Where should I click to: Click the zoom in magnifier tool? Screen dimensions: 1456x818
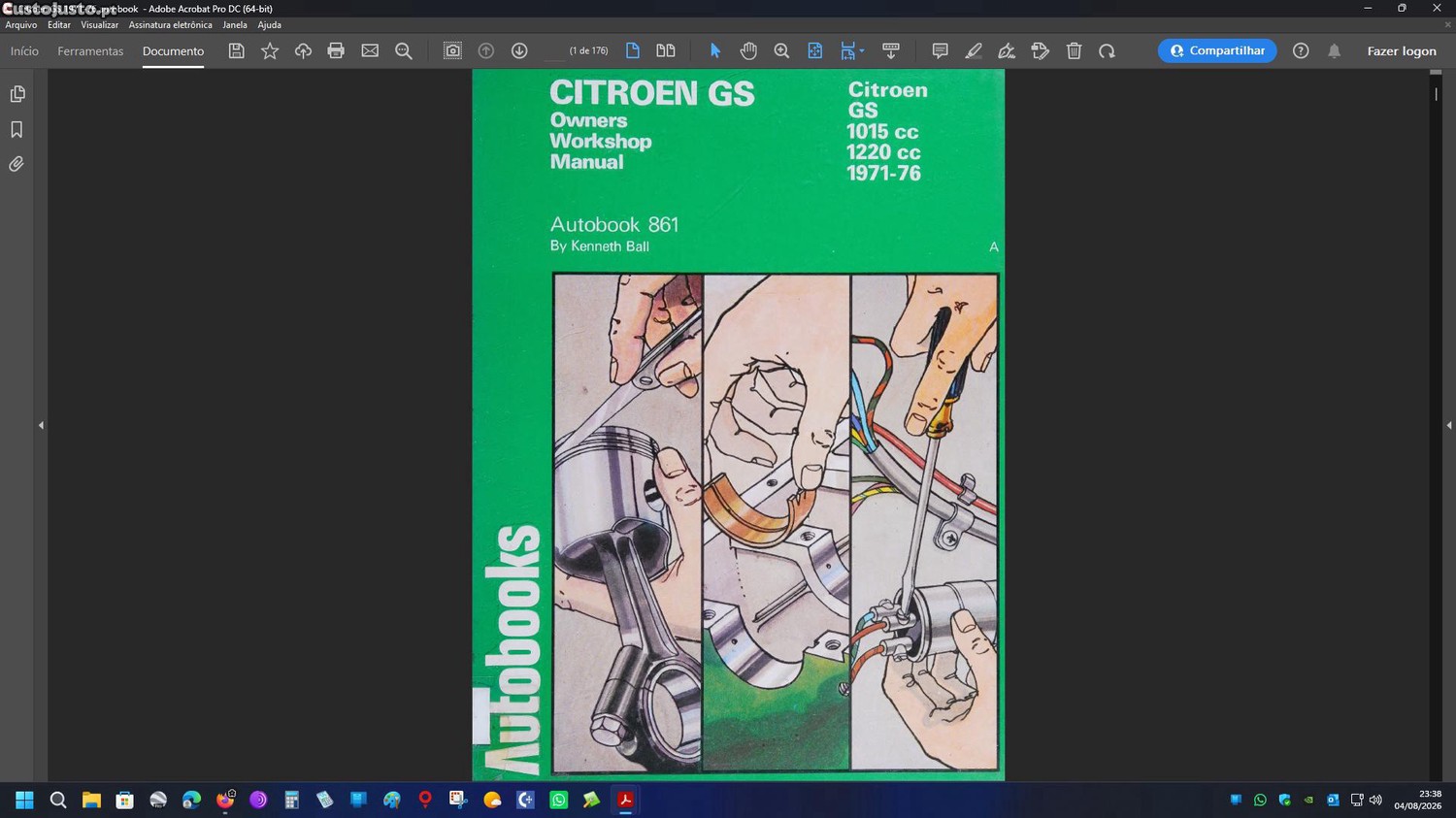pos(781,50)
